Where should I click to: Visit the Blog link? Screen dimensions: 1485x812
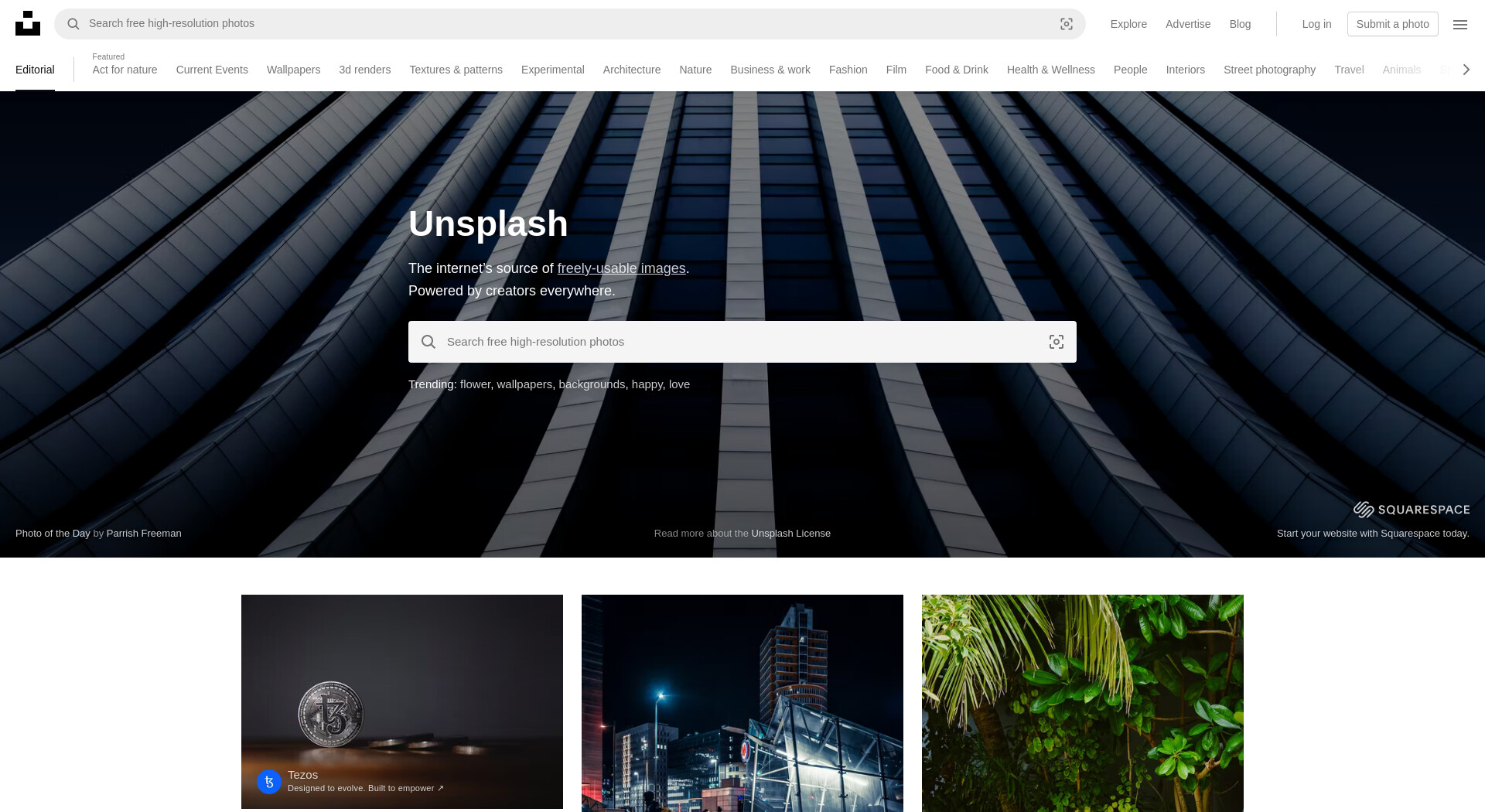coord(1240,24)
